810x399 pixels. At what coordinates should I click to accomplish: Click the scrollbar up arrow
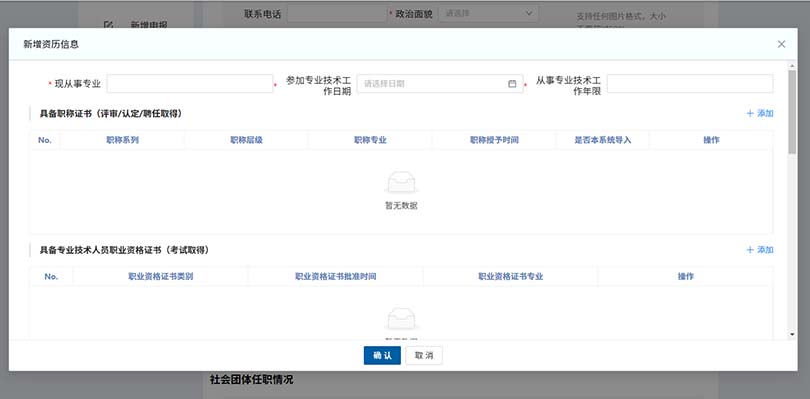(x=792, y=65)
